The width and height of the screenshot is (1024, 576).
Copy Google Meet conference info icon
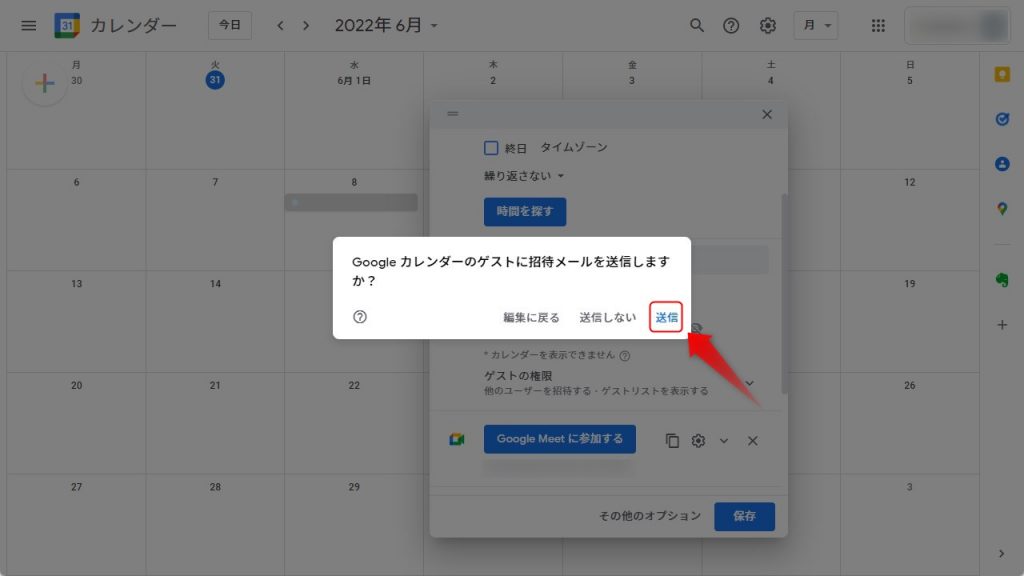pyautogui.click(x=672, y=440)
